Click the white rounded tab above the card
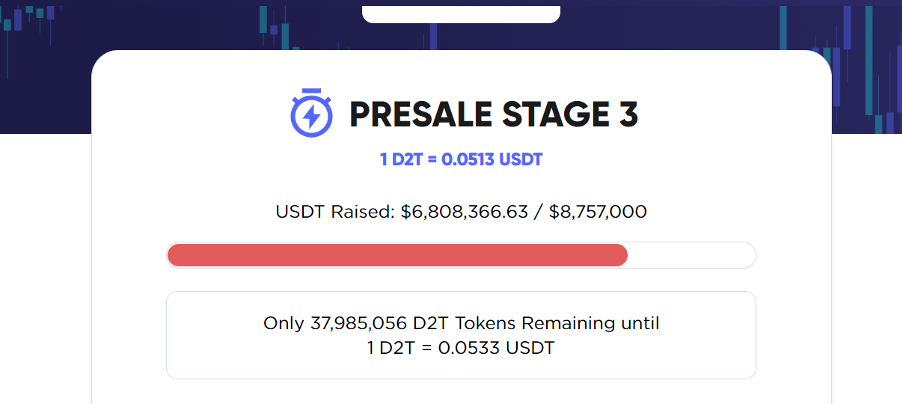902x404 pixels. pyautogui.click(x=461, y=14)
